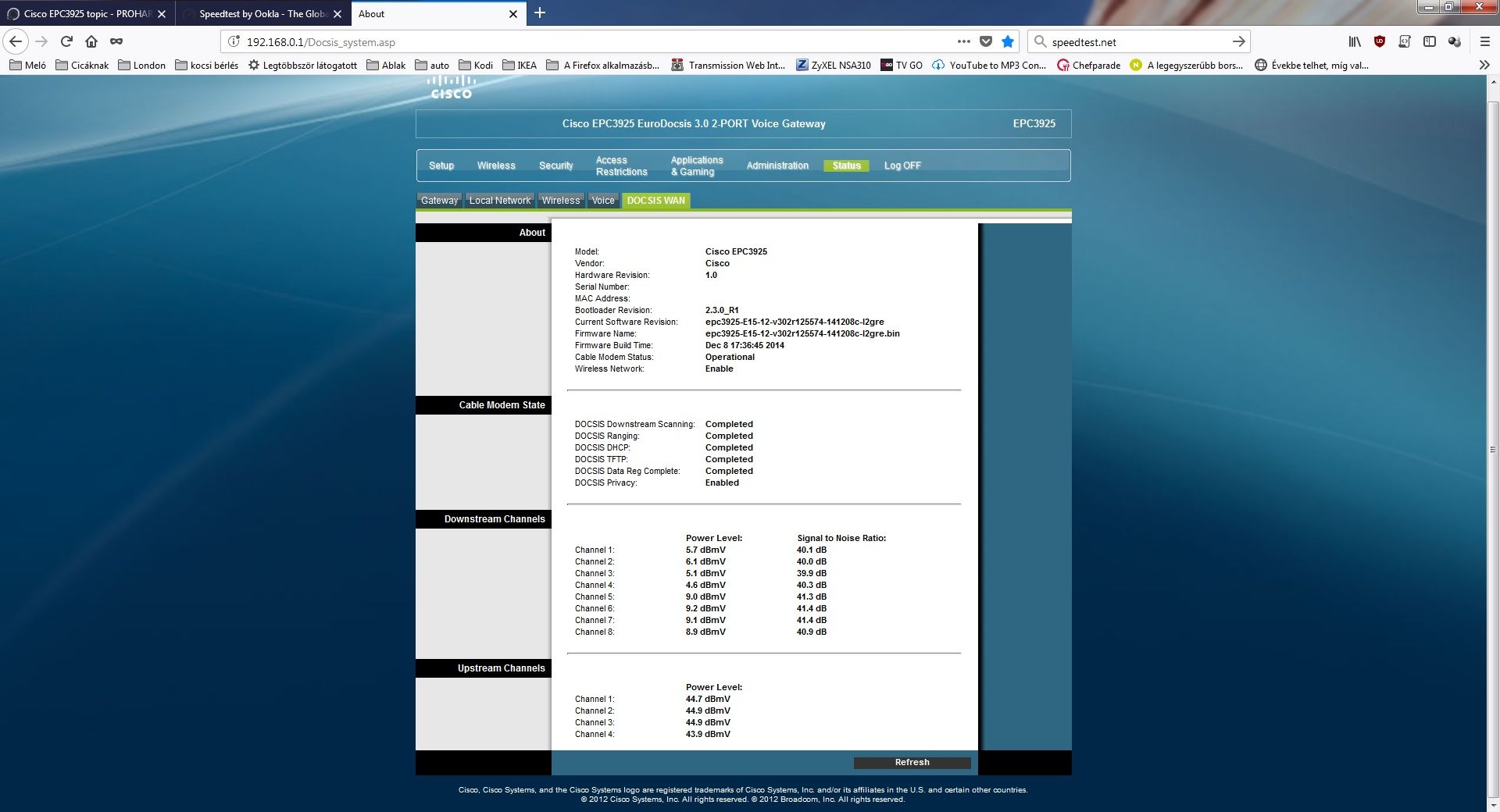Open the A Firefox alkalmazásb... bookmark folder
The width and height of the screenshot is (1500, 812).
click(x=603, y=66)
